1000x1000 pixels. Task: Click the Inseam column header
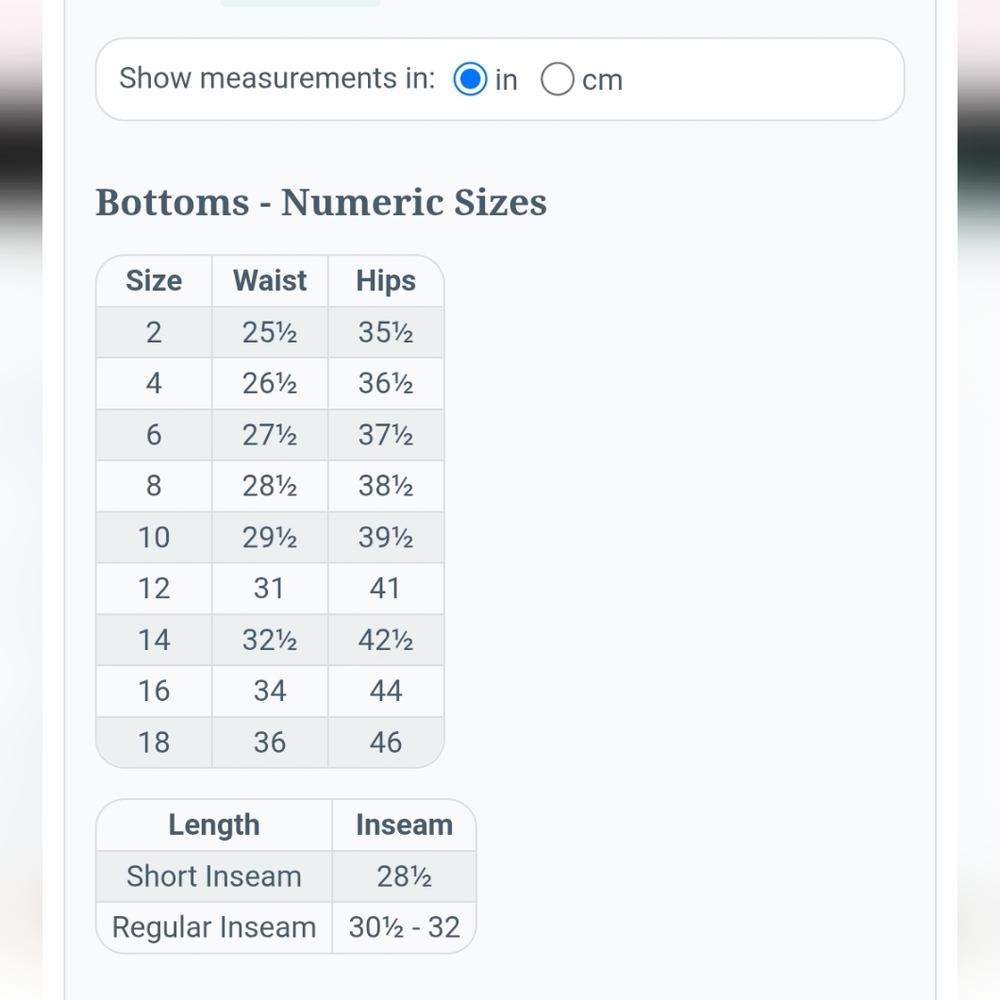coord(404,825)
